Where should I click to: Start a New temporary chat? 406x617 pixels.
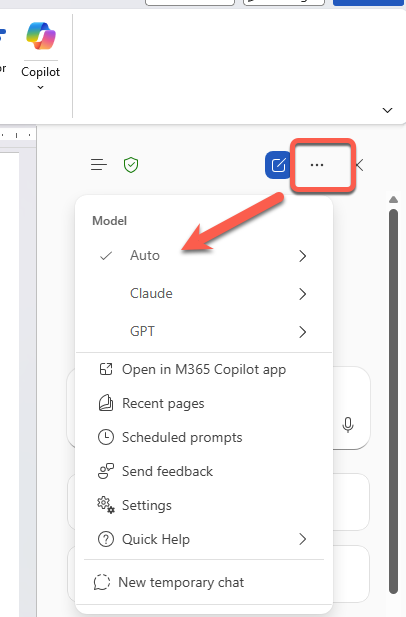[203, 582]
